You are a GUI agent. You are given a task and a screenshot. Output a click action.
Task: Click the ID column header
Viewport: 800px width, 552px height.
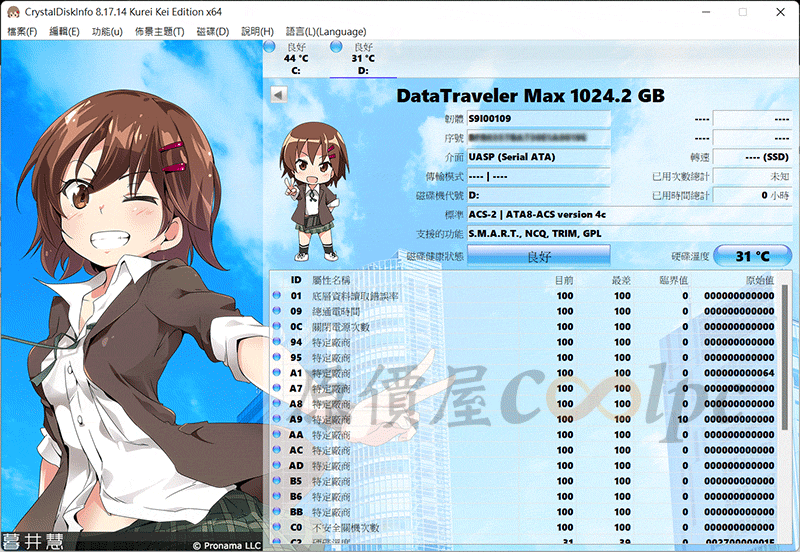(x=296, y=280)
